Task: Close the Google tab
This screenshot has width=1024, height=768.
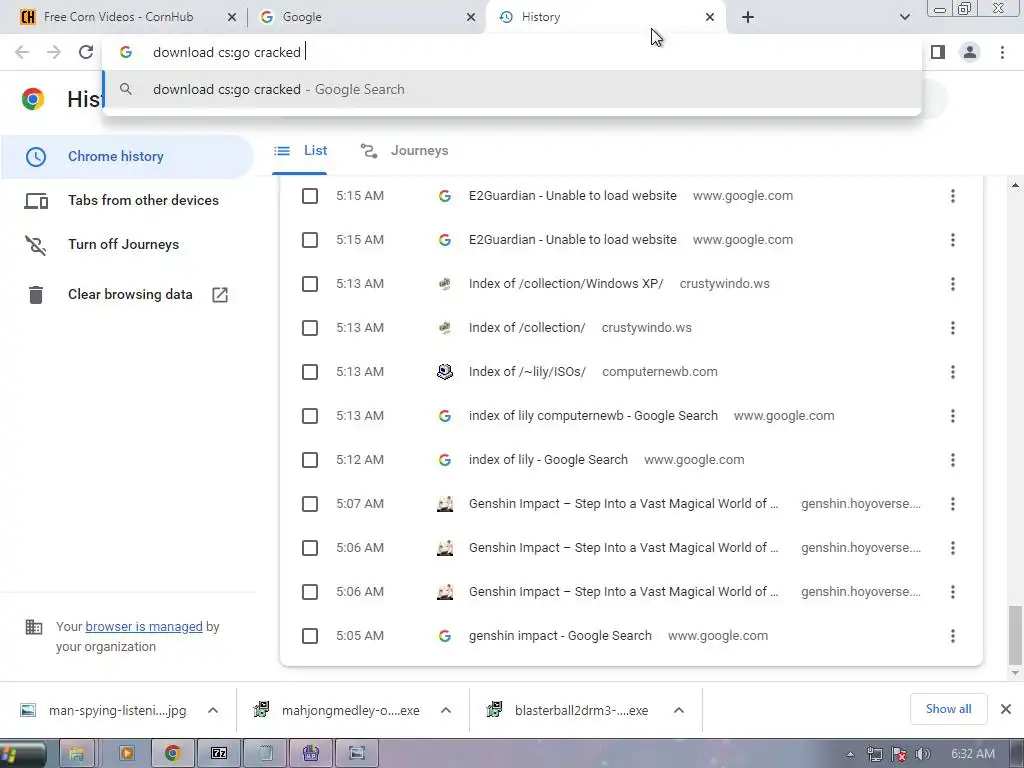Action: pos(471,18)
